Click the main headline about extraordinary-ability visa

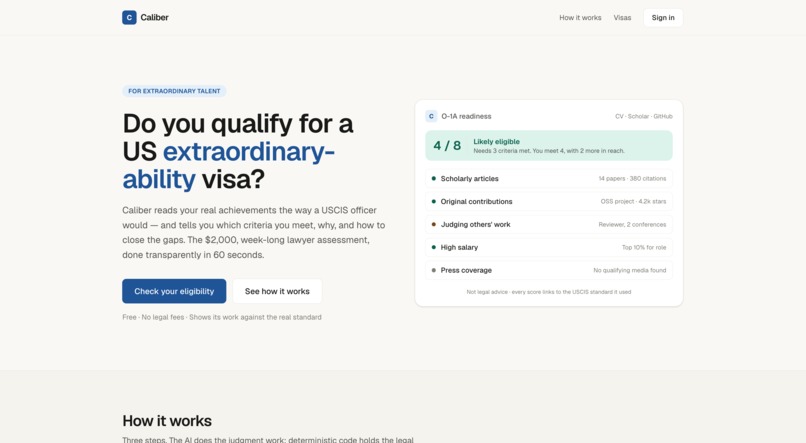click(238, 152)
